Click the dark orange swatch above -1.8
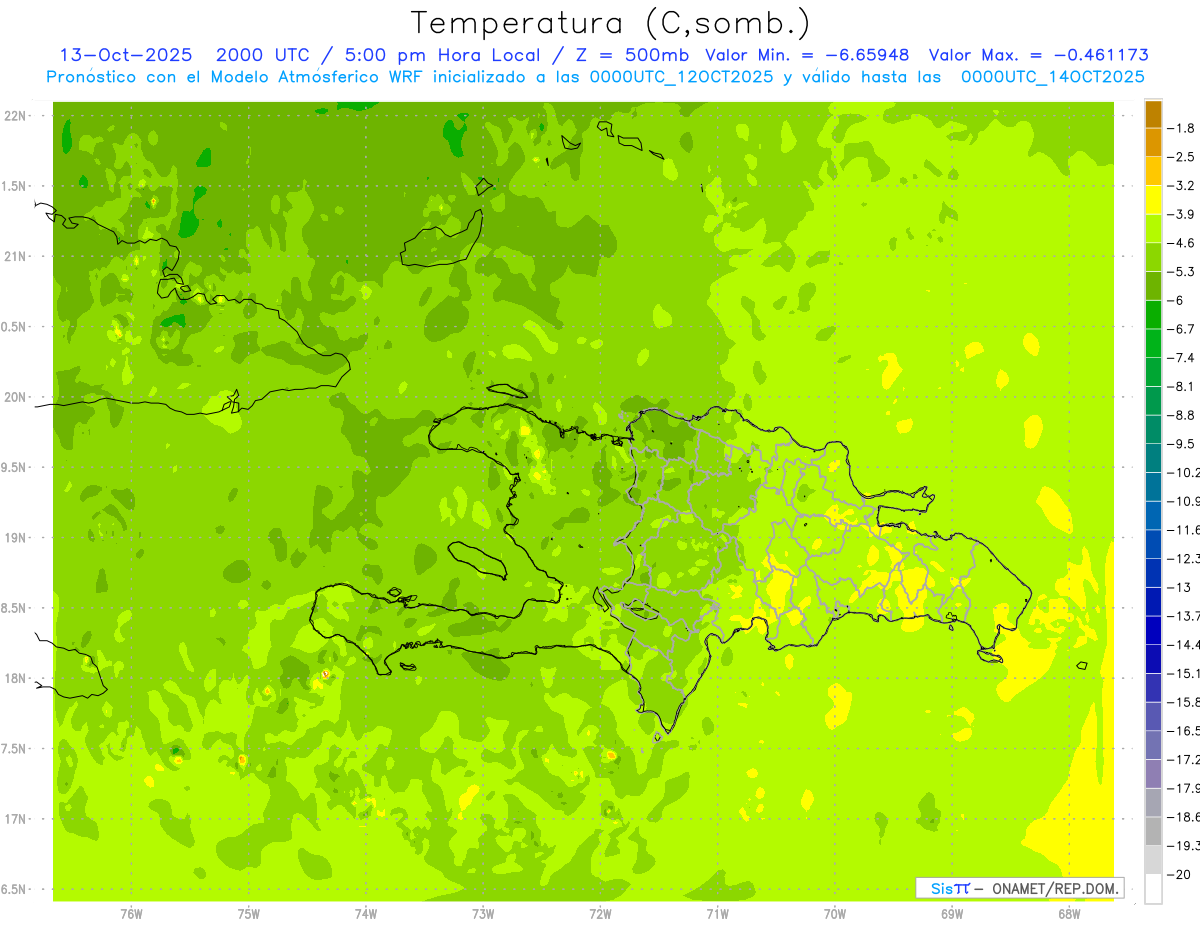1200x927 pixels. (x=1153, y=115)
